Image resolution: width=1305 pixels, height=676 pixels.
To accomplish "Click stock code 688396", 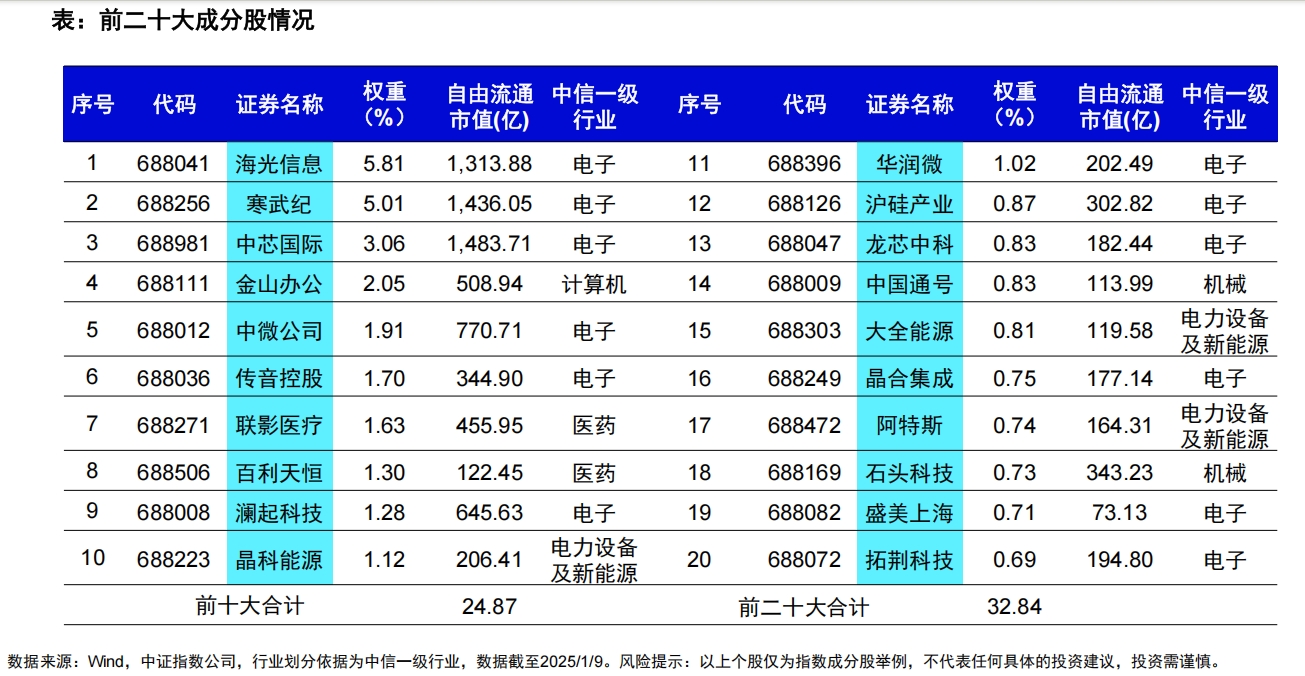I will [x=805, y=163].
